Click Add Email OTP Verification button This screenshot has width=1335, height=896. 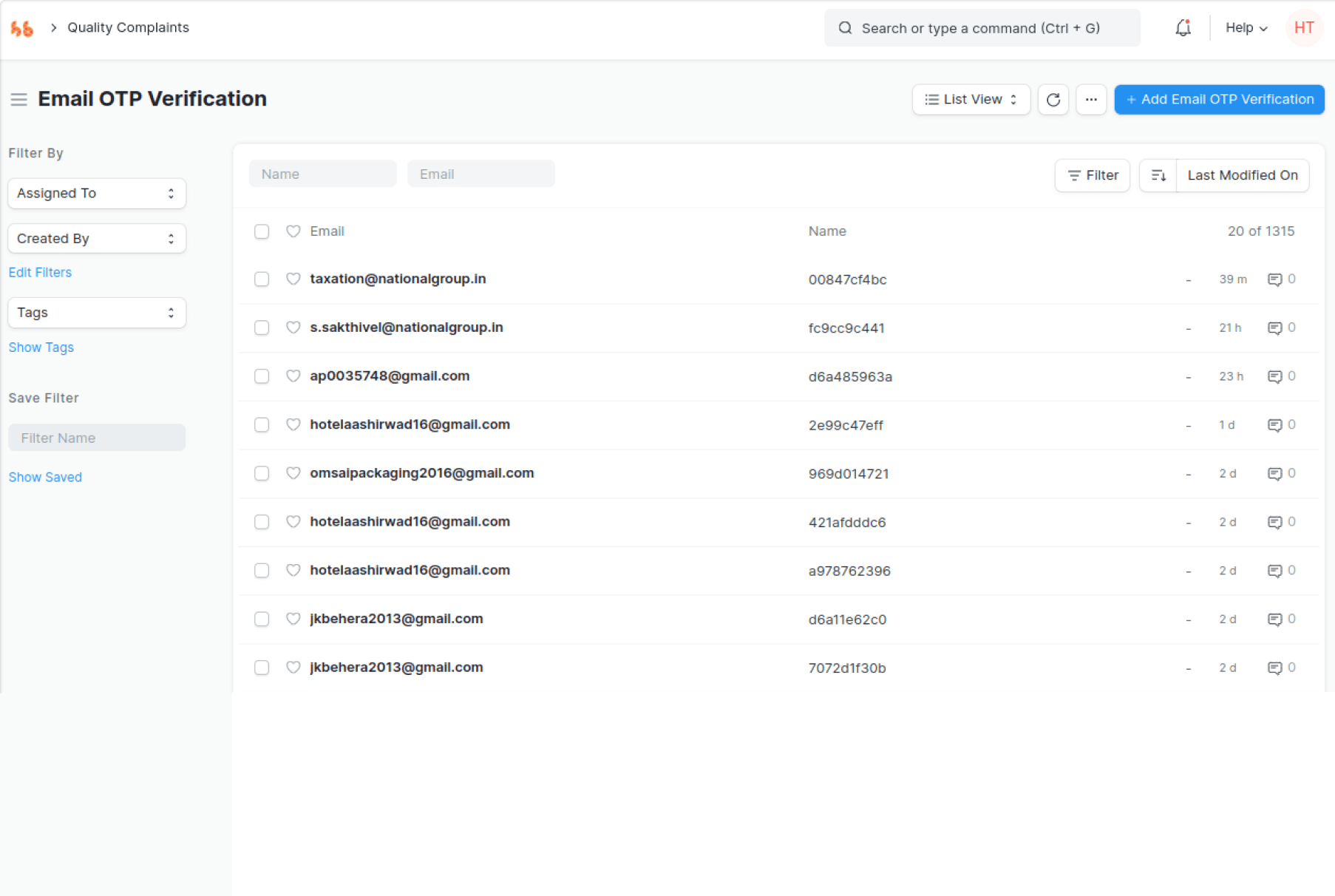tap(1219, 100)
